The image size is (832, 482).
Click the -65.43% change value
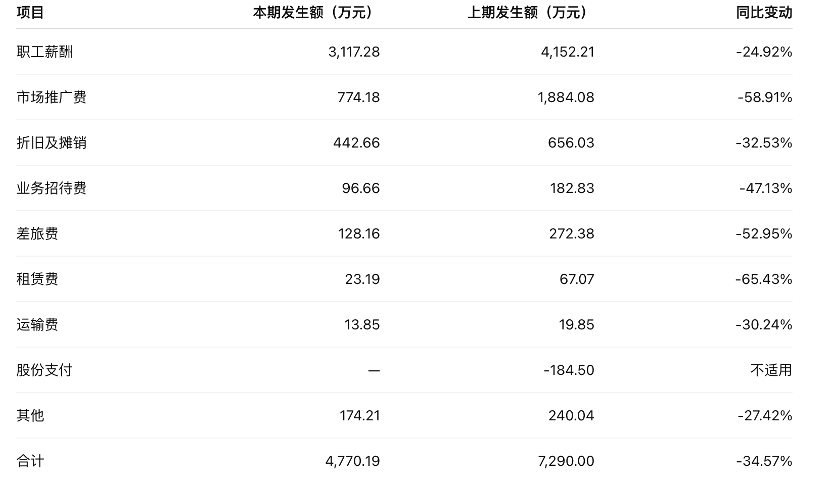763,279
